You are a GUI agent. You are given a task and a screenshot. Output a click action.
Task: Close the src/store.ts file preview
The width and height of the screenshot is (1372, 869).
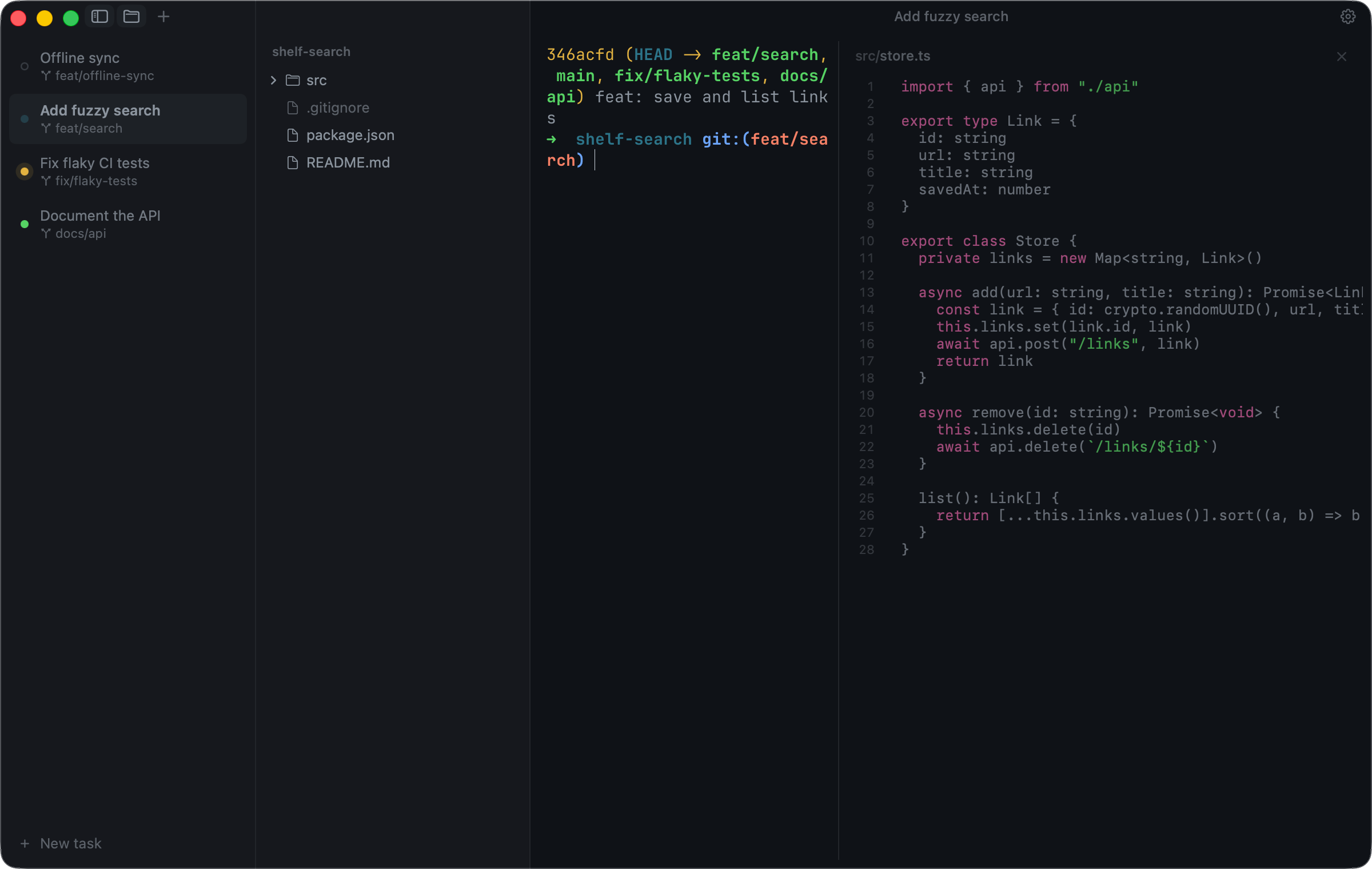[1342, 57]
